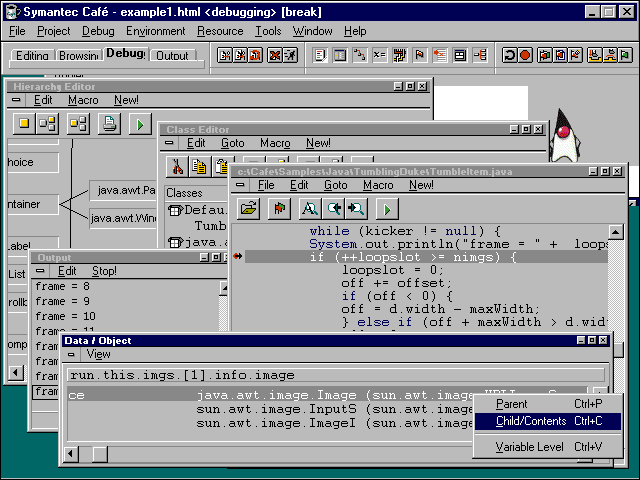Click the 'loopslot = 0;' code line
The height and width of the screenshot is (480, 640).
click(x=392, y=270)
